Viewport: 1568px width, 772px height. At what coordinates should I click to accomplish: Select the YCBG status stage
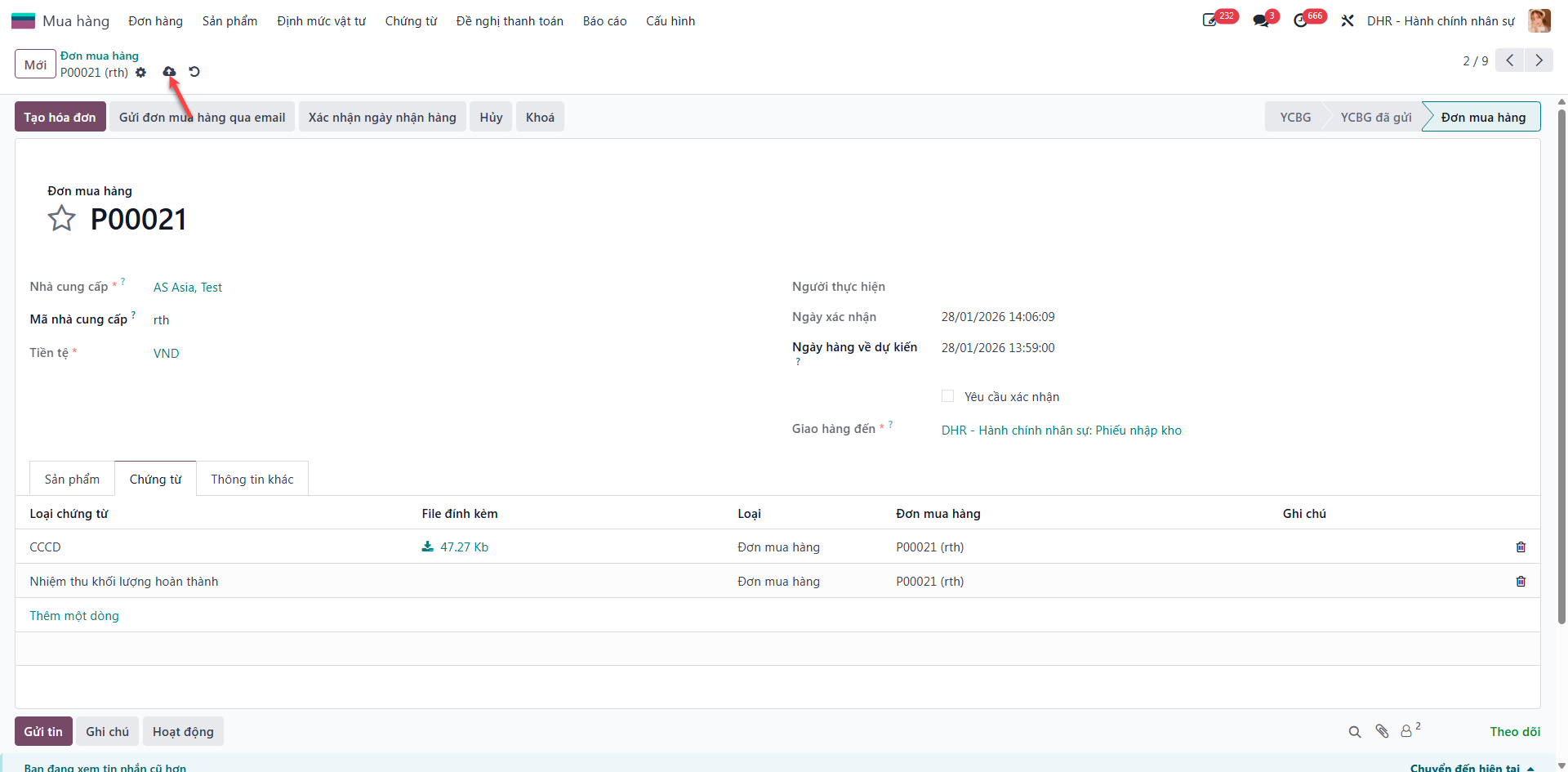point(1295,117)
